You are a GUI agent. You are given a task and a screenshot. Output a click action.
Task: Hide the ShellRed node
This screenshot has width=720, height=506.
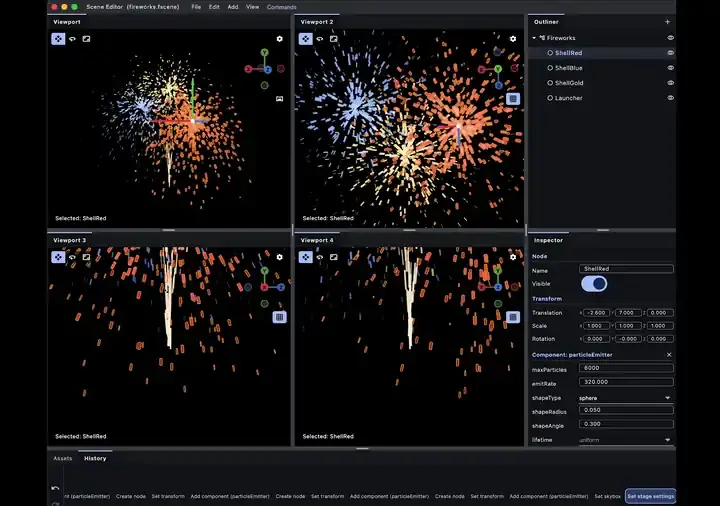click(670, 53)
